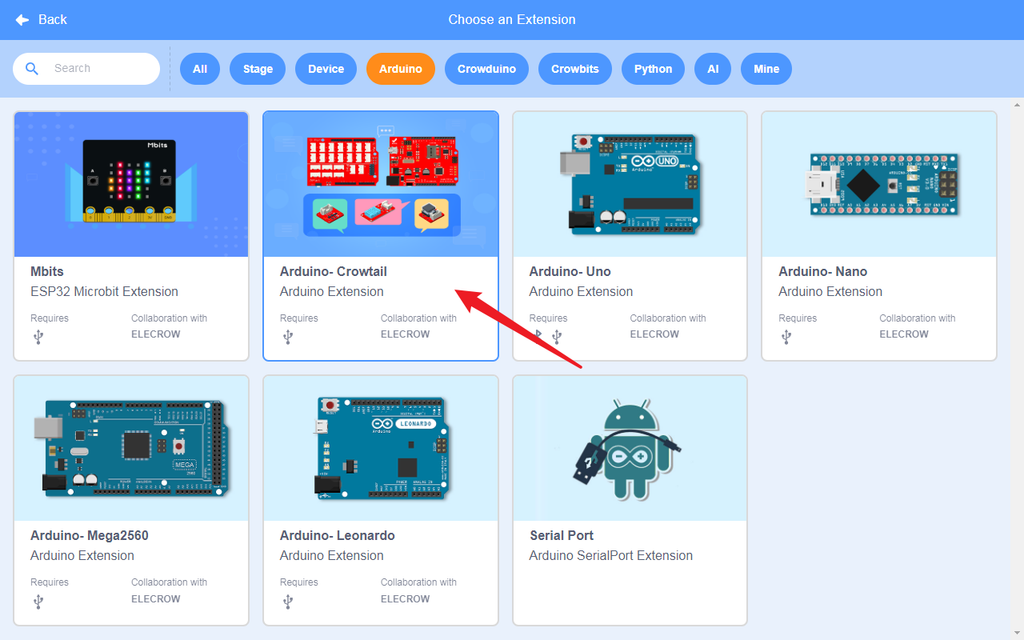Switch to the Crowduino category
The height and width of the screenshot is (640, 1024).
pos(487,69)
